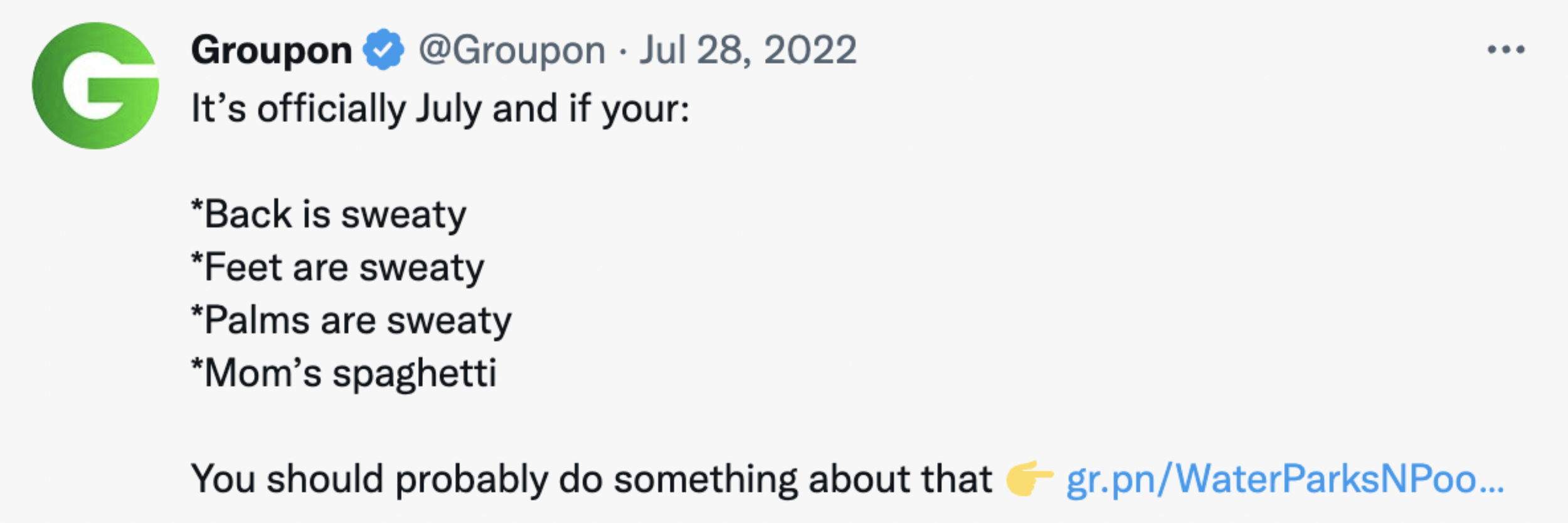Open the @Groupon handle

pos(512,51)
